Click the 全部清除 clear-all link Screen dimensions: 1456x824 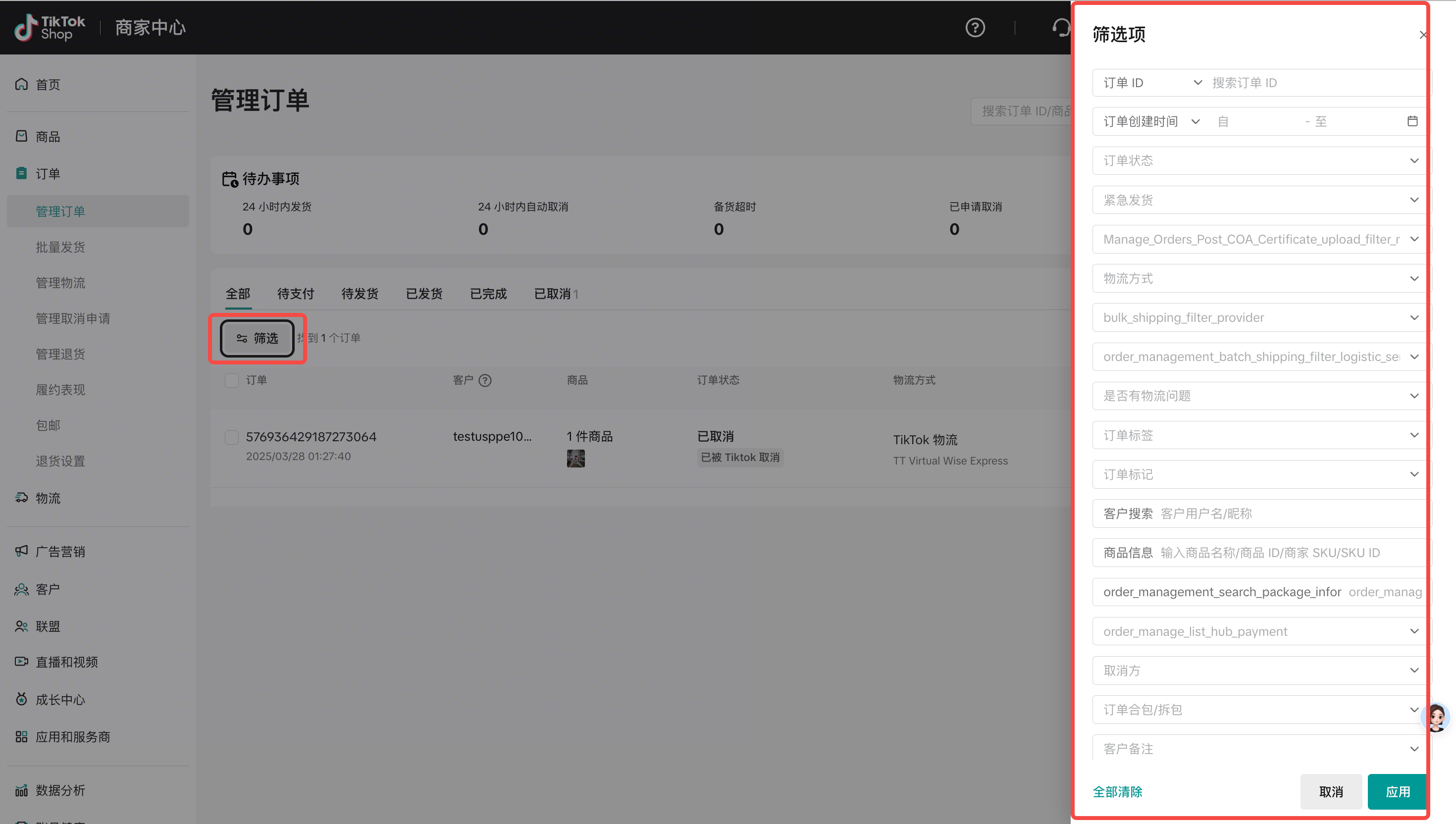[x=1117, y=792]
